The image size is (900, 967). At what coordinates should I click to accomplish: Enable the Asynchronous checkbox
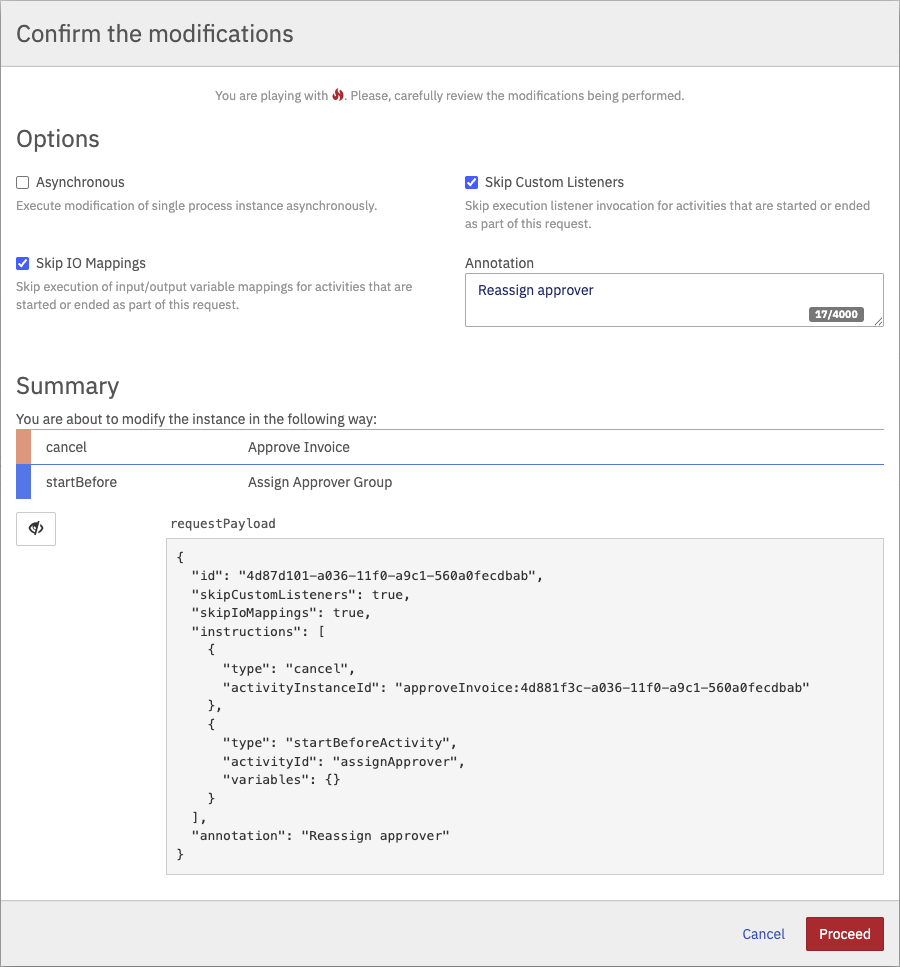pos(23,183)
